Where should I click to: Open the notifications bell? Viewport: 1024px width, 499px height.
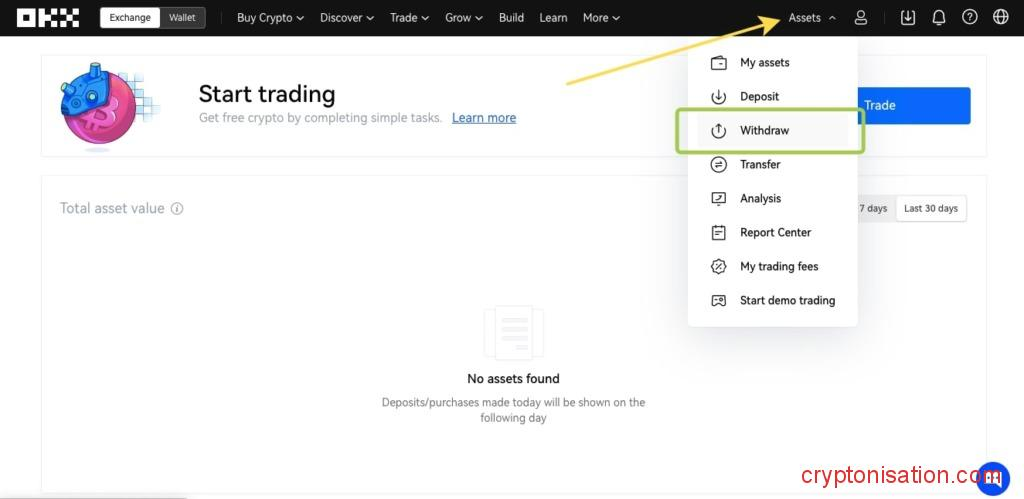938,17
